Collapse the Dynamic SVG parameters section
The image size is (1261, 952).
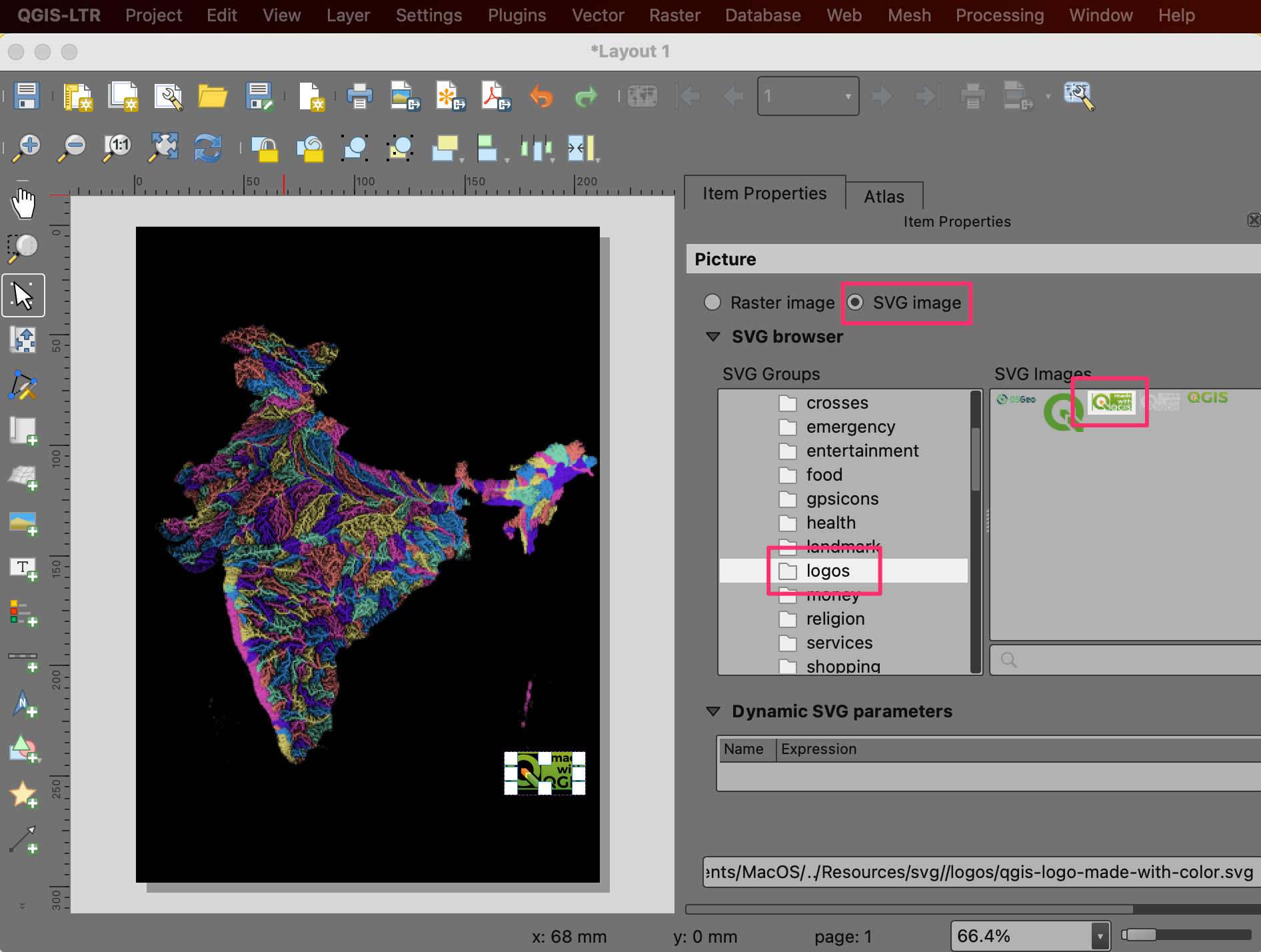tap(713, 711)
